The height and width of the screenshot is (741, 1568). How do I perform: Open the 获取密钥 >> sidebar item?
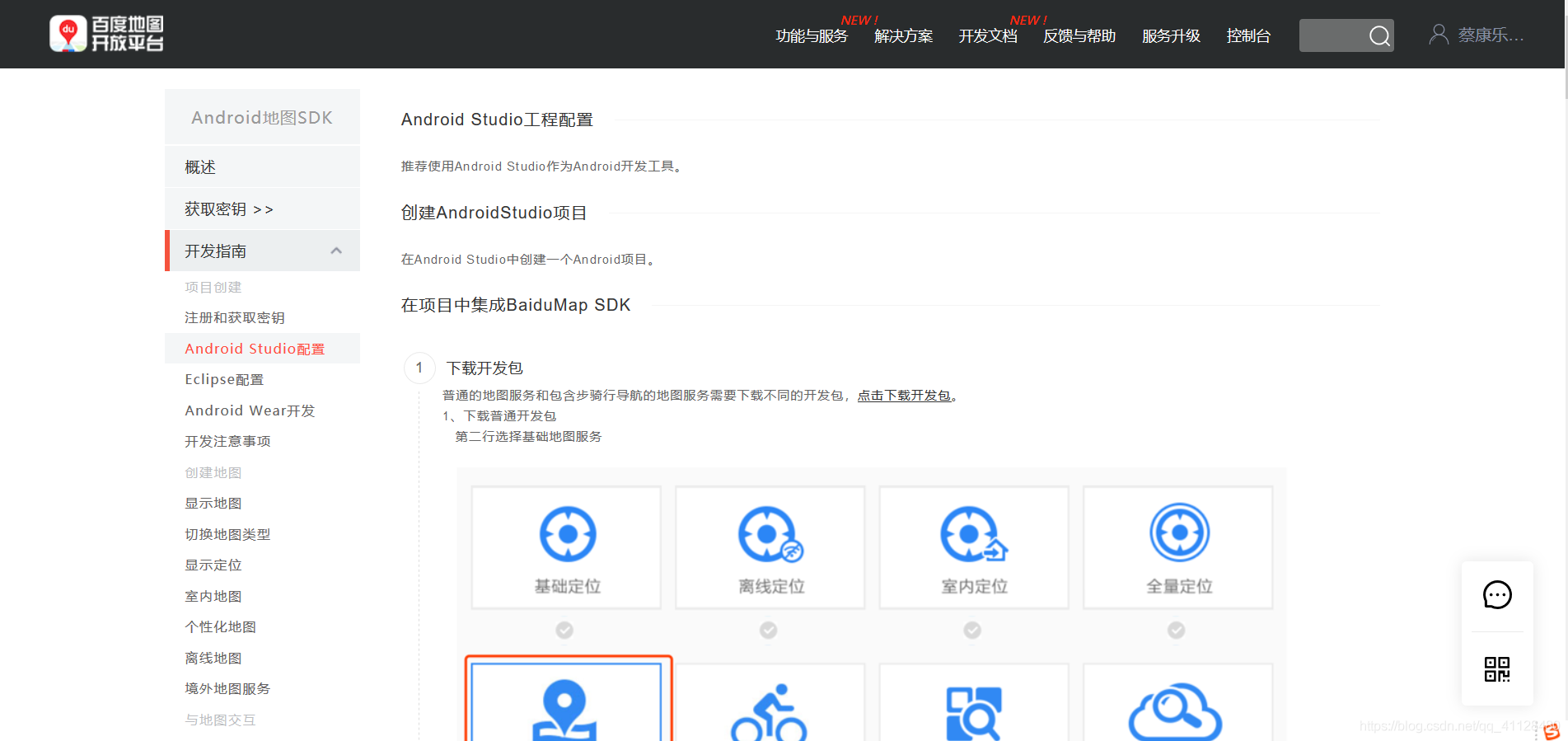coord(262,209)
